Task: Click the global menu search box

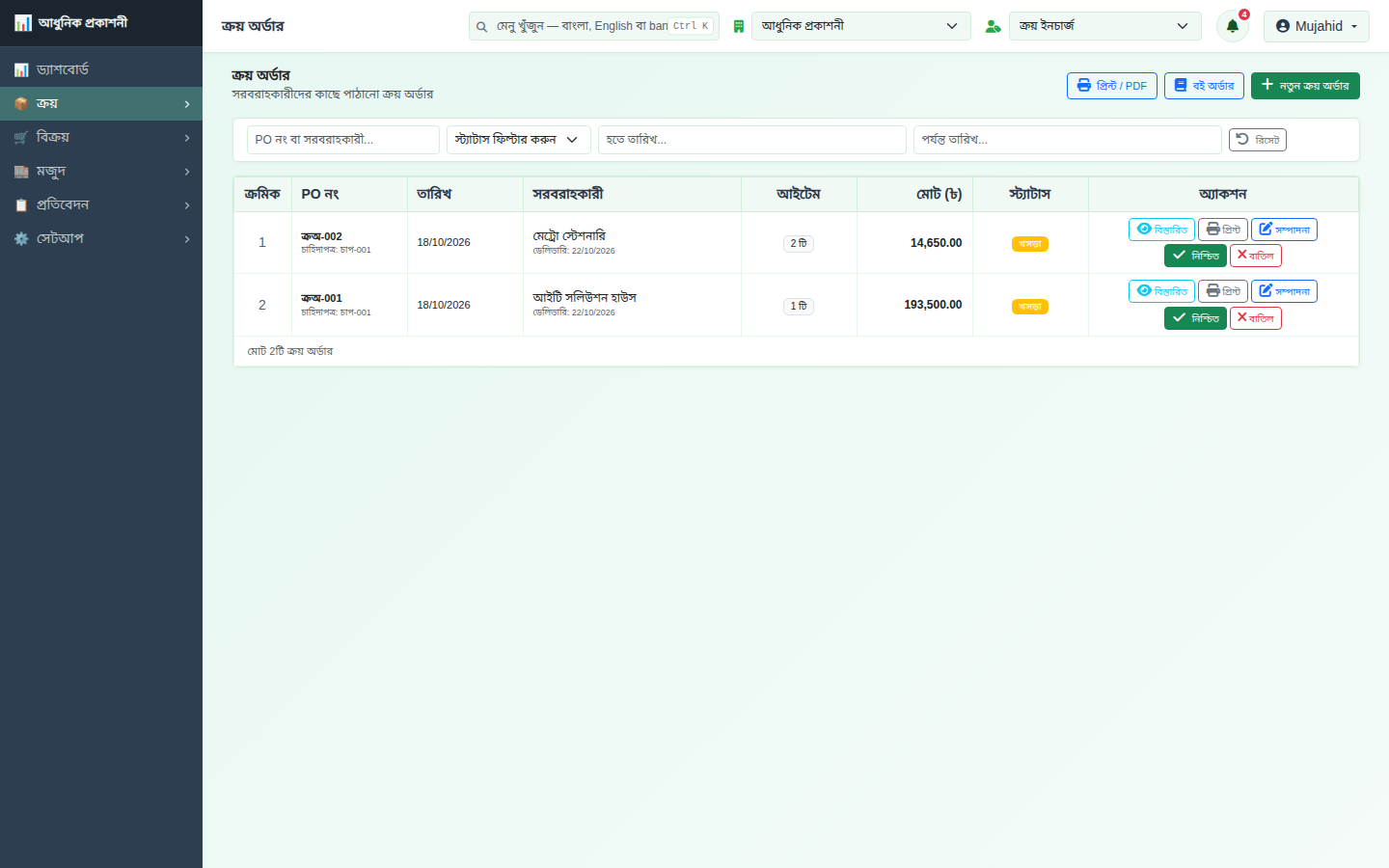Action: [594, 26]
